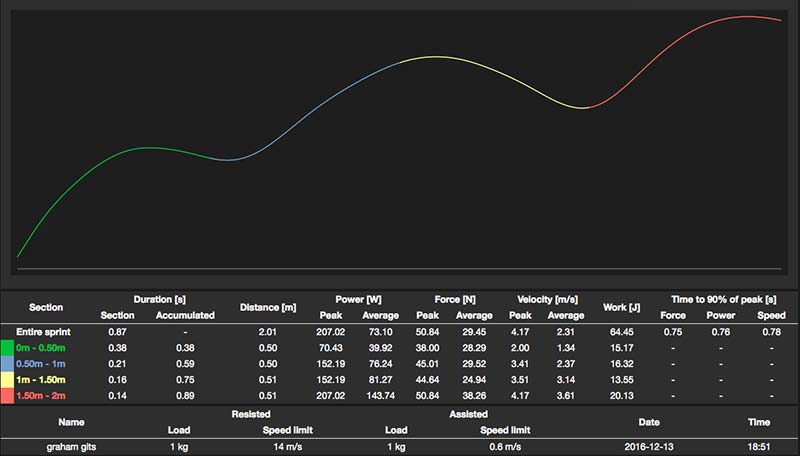Select the 0.50m - 1m section label

(x=41, y=364)
